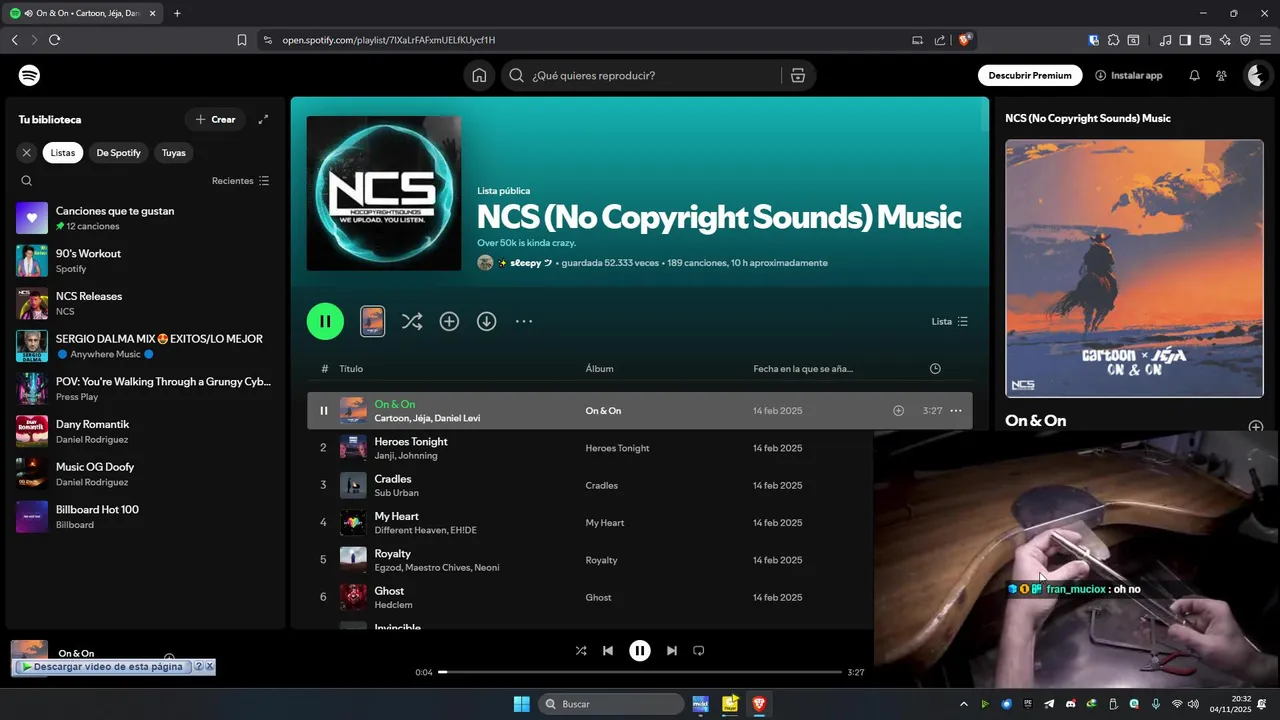Toggle shuffle in bottom player bar
The height and width of the screenshot is (720, 1280).
(x=581, y=650)
